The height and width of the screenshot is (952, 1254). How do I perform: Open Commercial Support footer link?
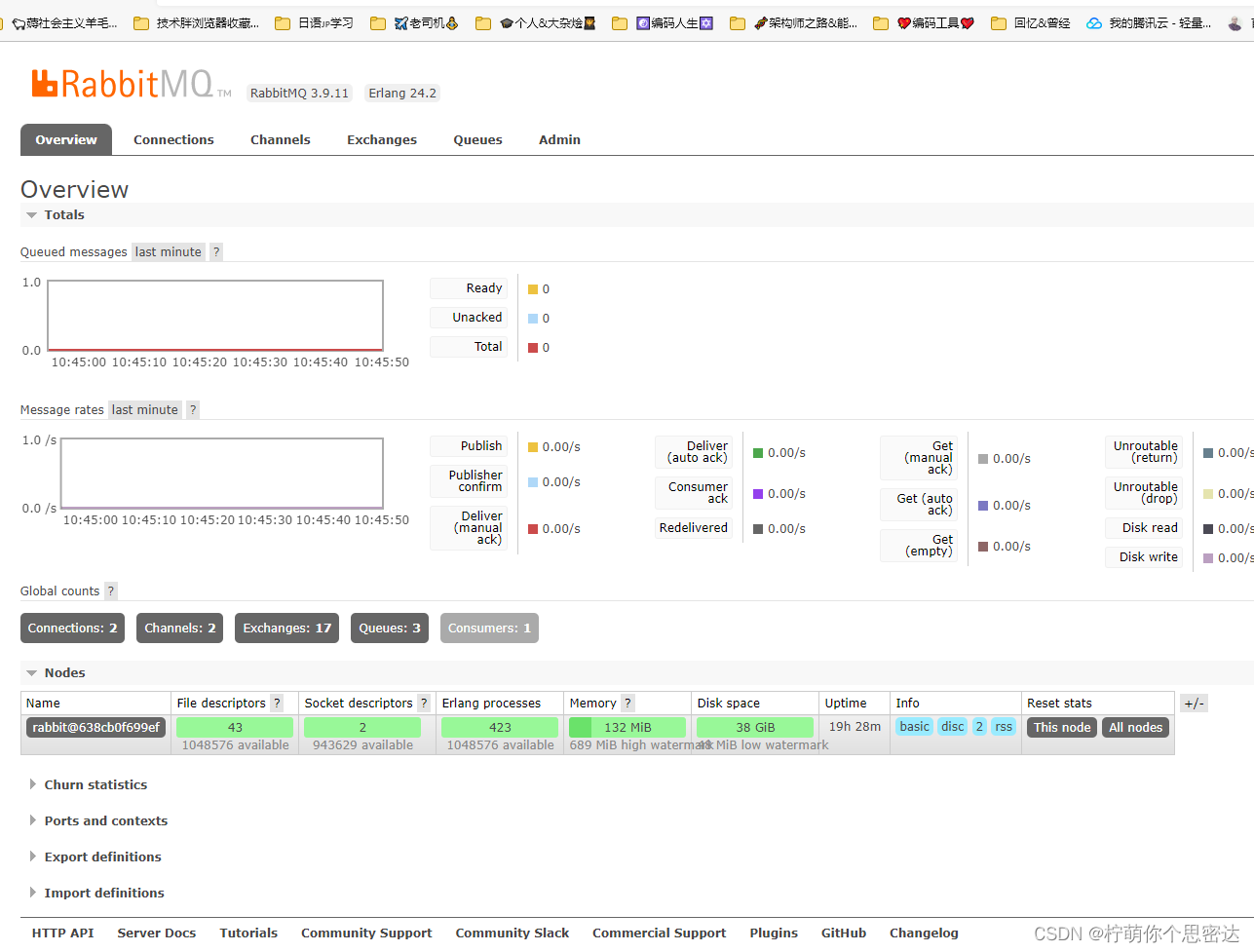(660, 933)
